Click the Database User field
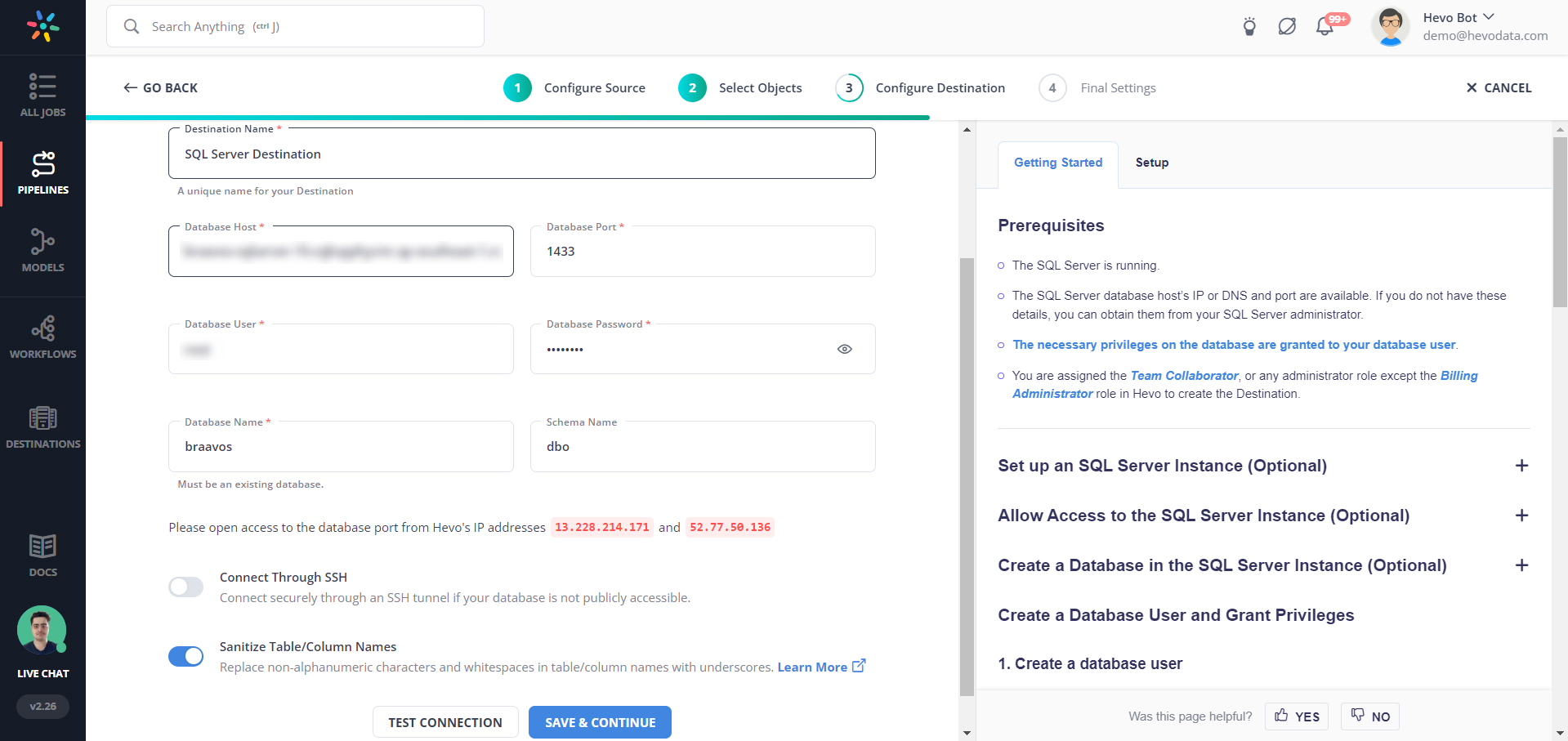 [x=341, y=349]
